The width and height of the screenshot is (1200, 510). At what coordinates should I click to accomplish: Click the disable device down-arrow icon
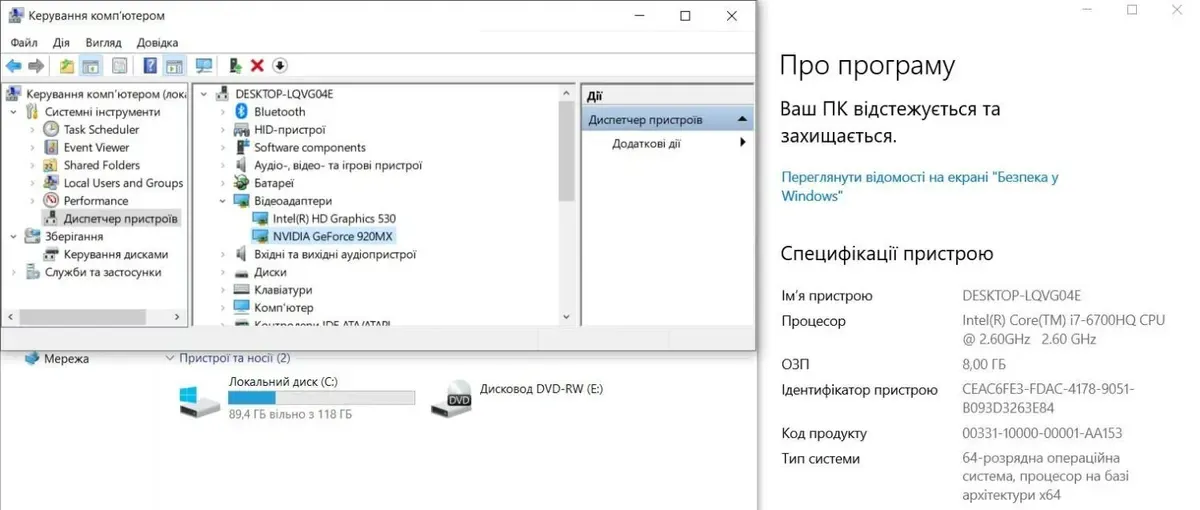280,66
